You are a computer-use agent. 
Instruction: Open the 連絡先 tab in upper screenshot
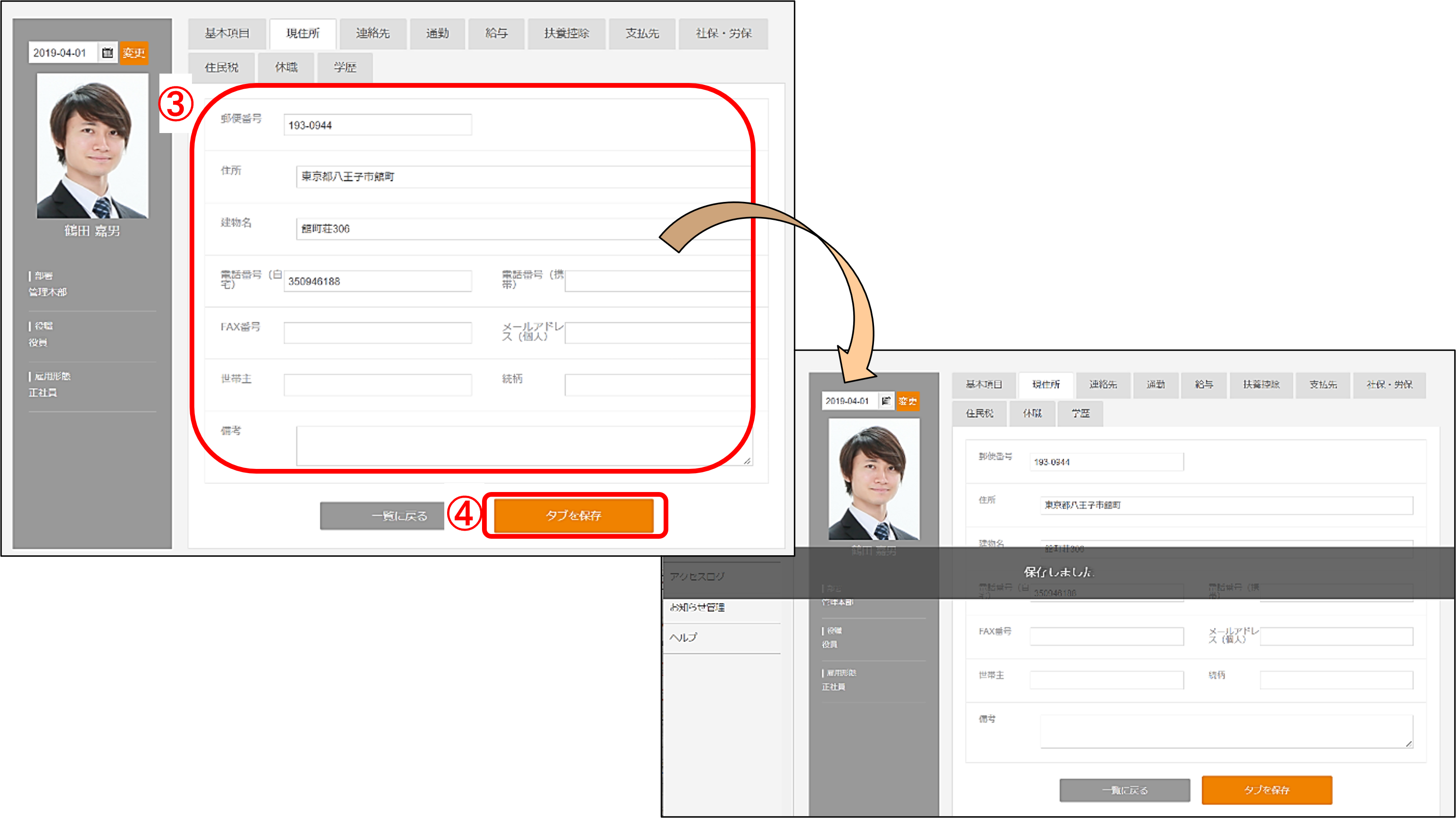(373, 33)
